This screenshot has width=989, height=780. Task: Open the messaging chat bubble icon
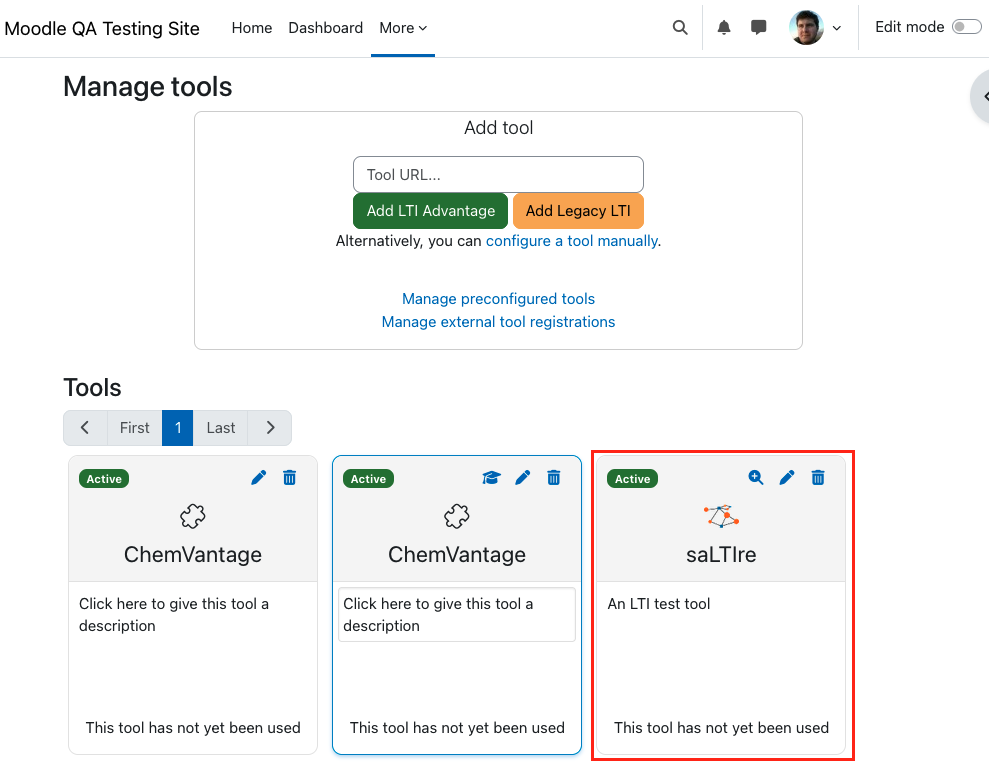point(758,27)
